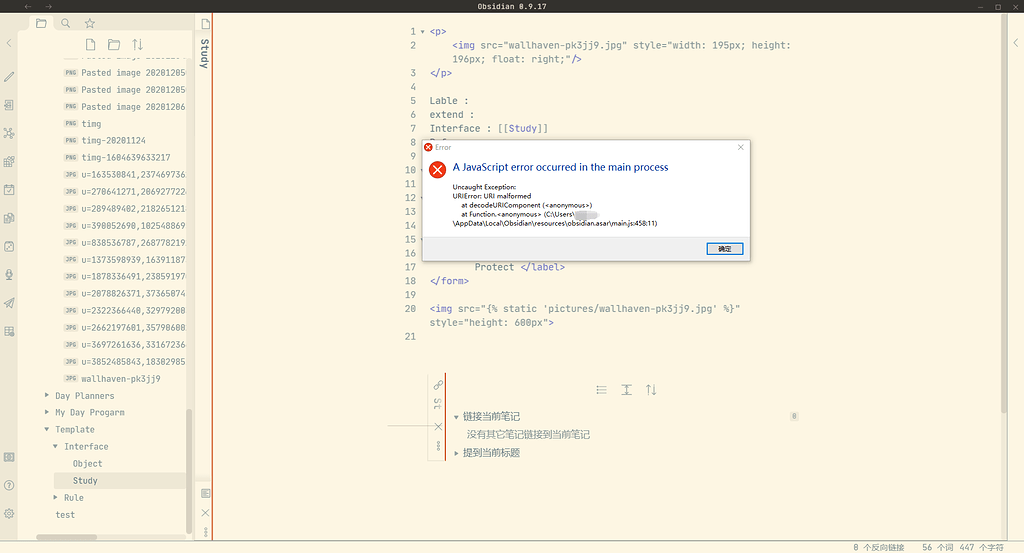Toggle show more context in backlinks
The height and width of the screenshot is (553, 1024).
[626, 390]
